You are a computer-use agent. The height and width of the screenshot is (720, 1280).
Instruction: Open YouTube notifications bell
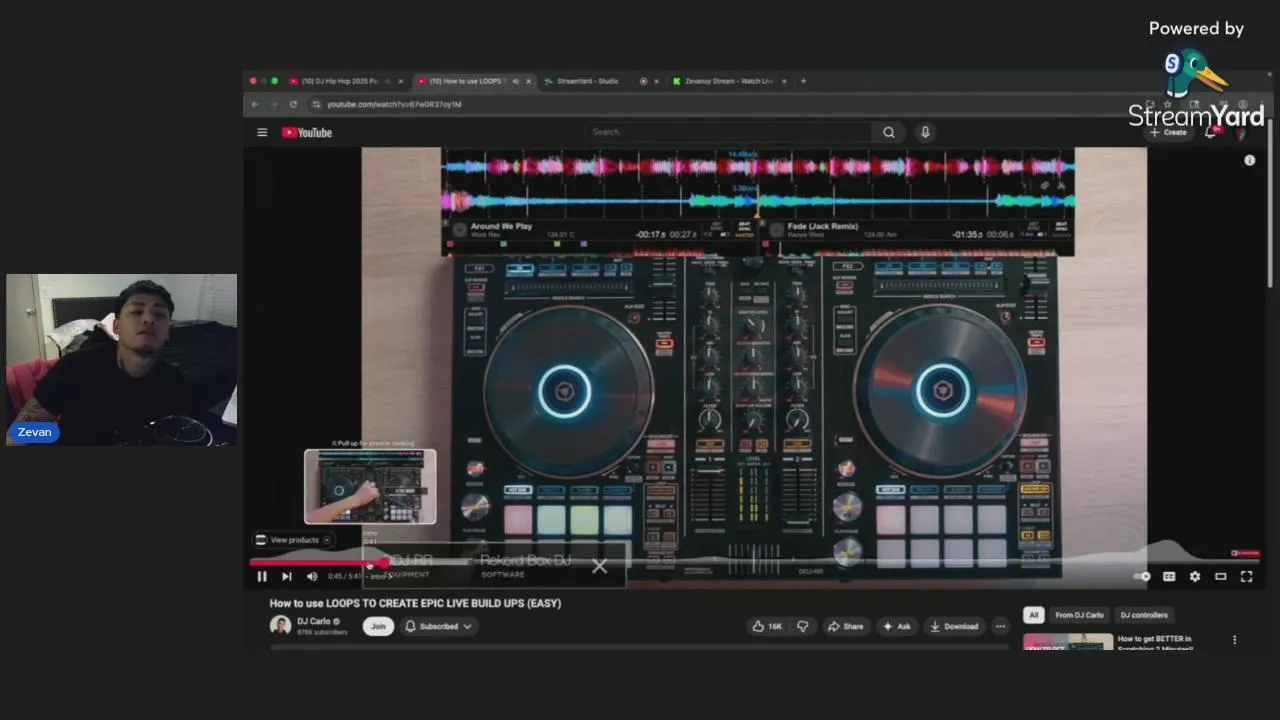pos(1211,132)
